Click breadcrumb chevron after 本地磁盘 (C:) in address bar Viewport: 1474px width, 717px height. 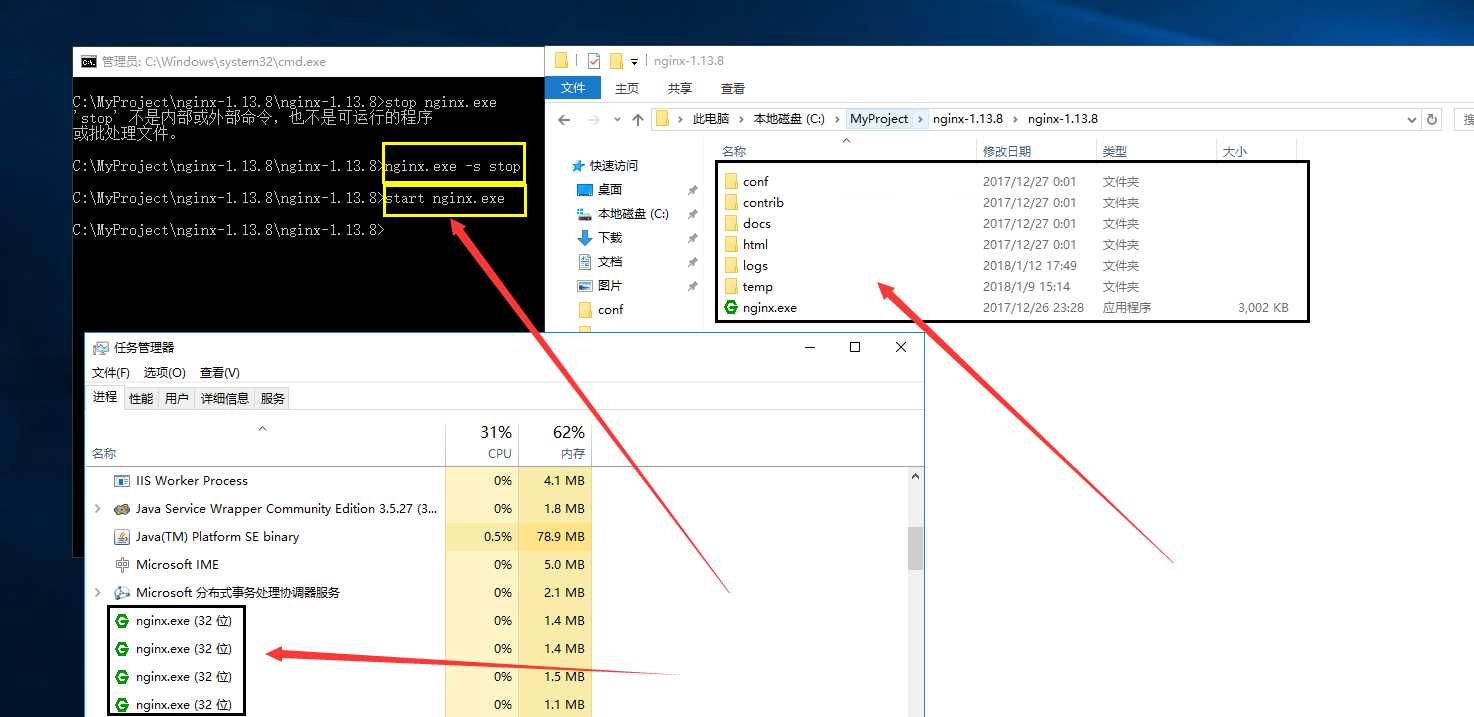pyautogui.click(x=837, y=119)
